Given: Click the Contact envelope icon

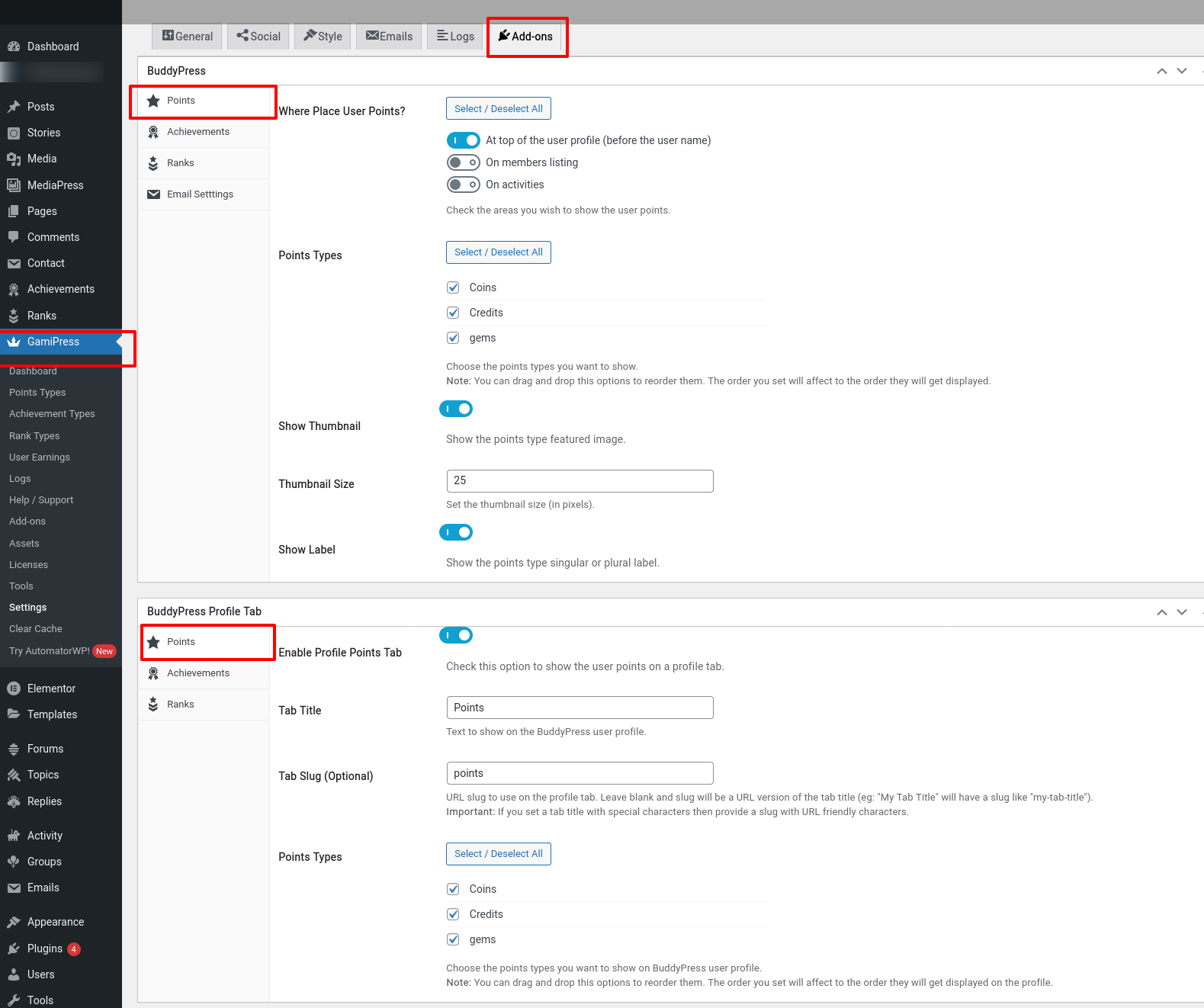Looking at the screenshot, I should pyautogui.click(x=14, y=263).
